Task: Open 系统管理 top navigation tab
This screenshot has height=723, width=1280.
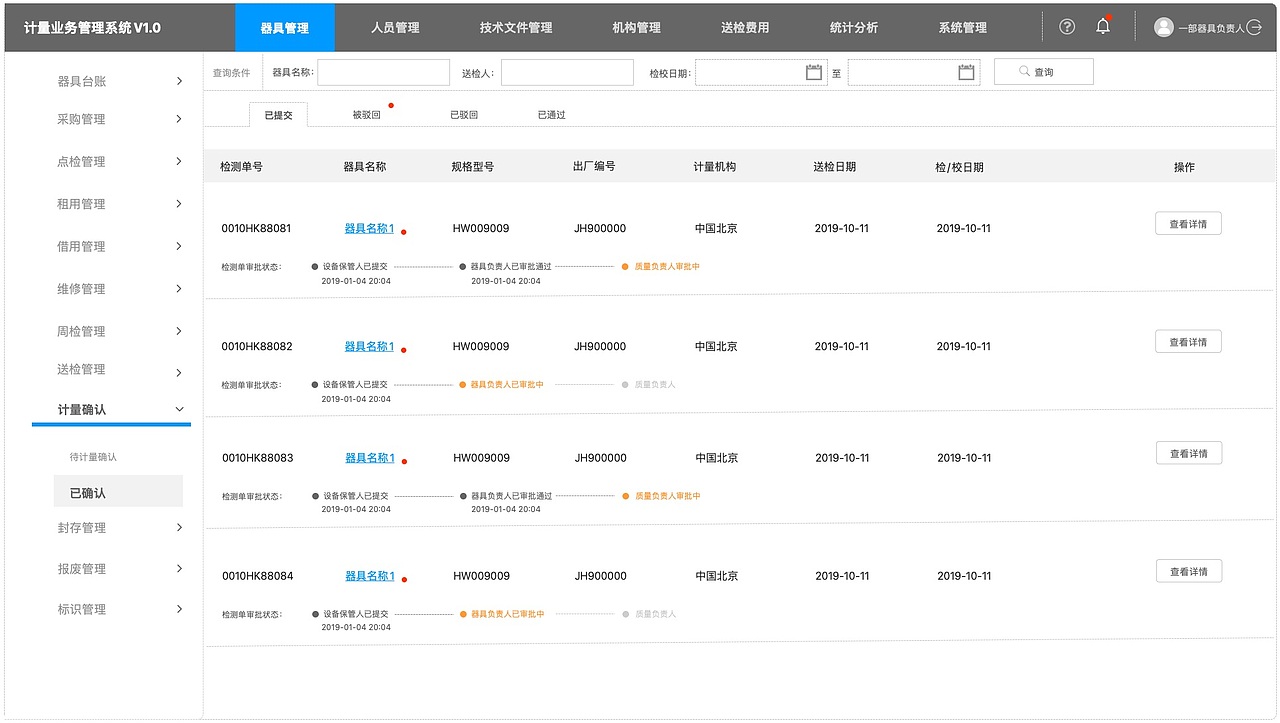Action: (963, 28)
